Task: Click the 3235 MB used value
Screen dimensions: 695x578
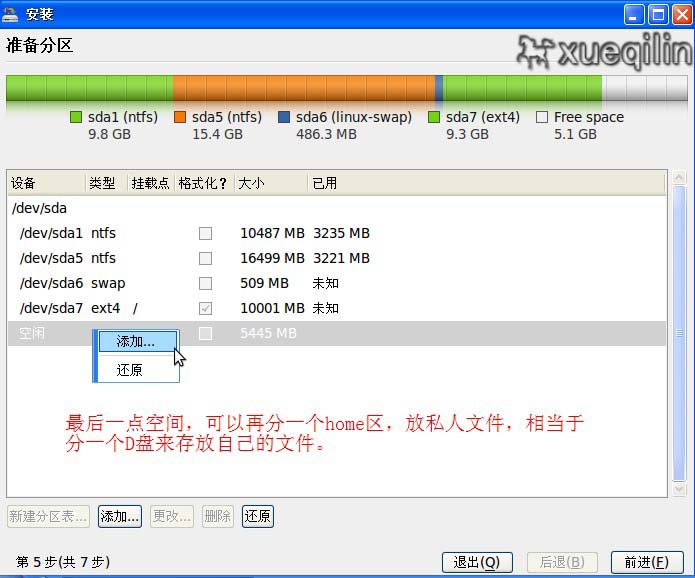Action: coord(341,233)
